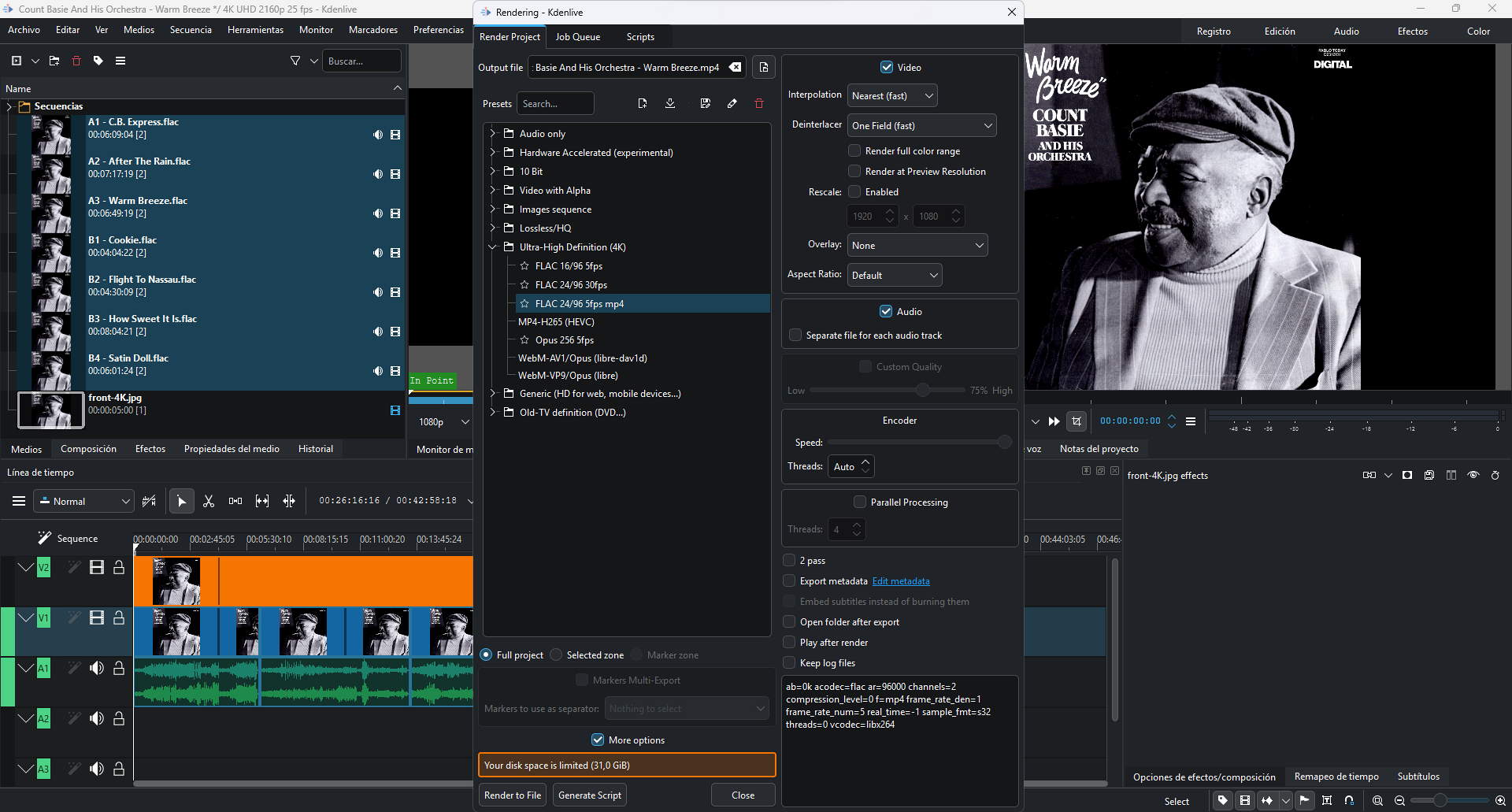The width and height of the screenshot is (1512, 812).
Task: Switch to the Job Queue tab
Action: coord(577,37)
